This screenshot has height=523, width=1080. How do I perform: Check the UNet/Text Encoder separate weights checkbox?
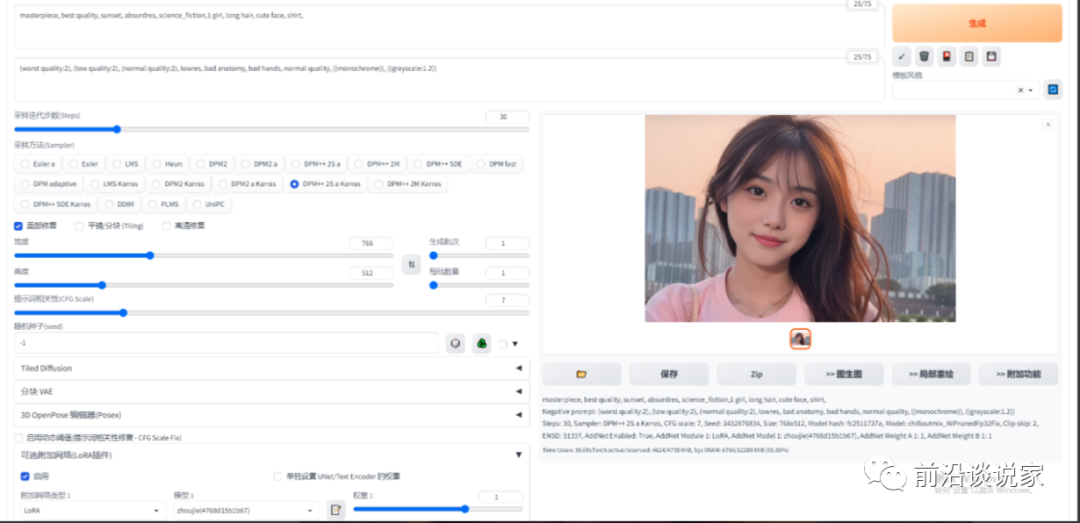pos(278,476)
